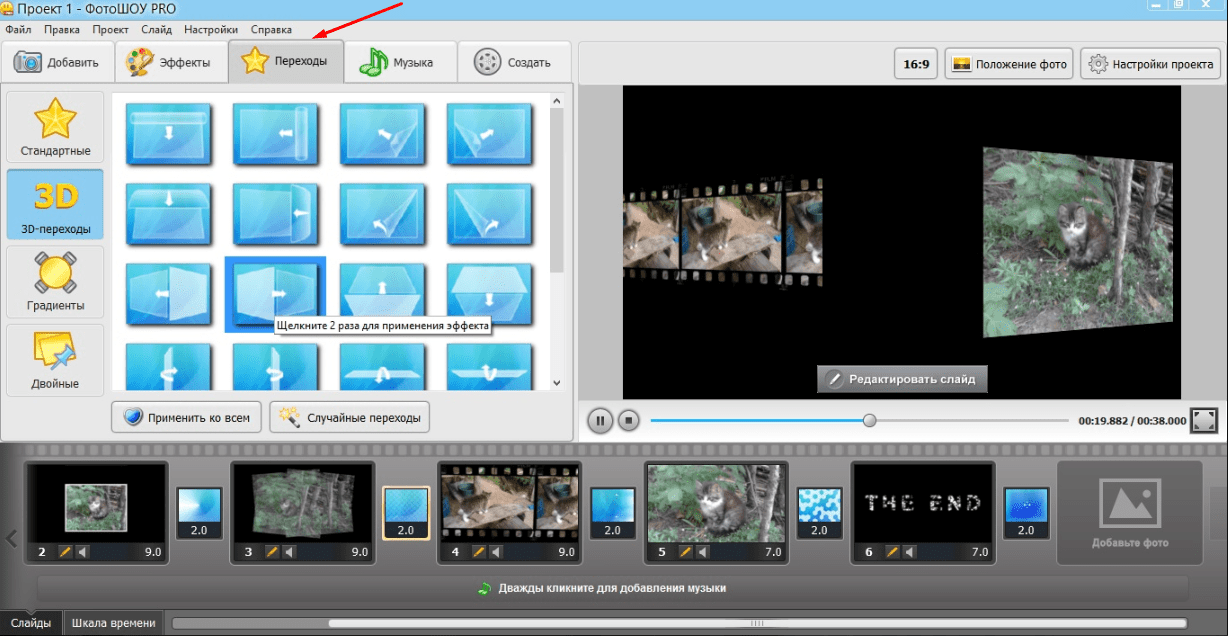Select the Стандартные transitions category
Viewport: 1228px width, 636px height.
(x=55, y=129)
